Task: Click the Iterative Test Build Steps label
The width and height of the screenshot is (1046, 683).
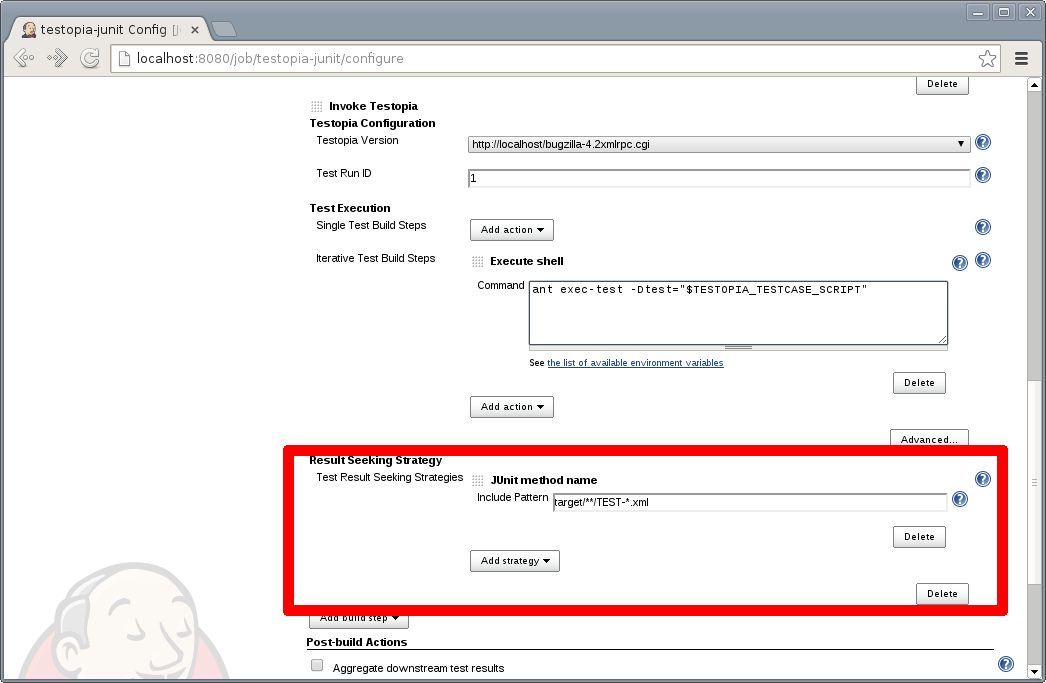Action: [x=376, y=258]
